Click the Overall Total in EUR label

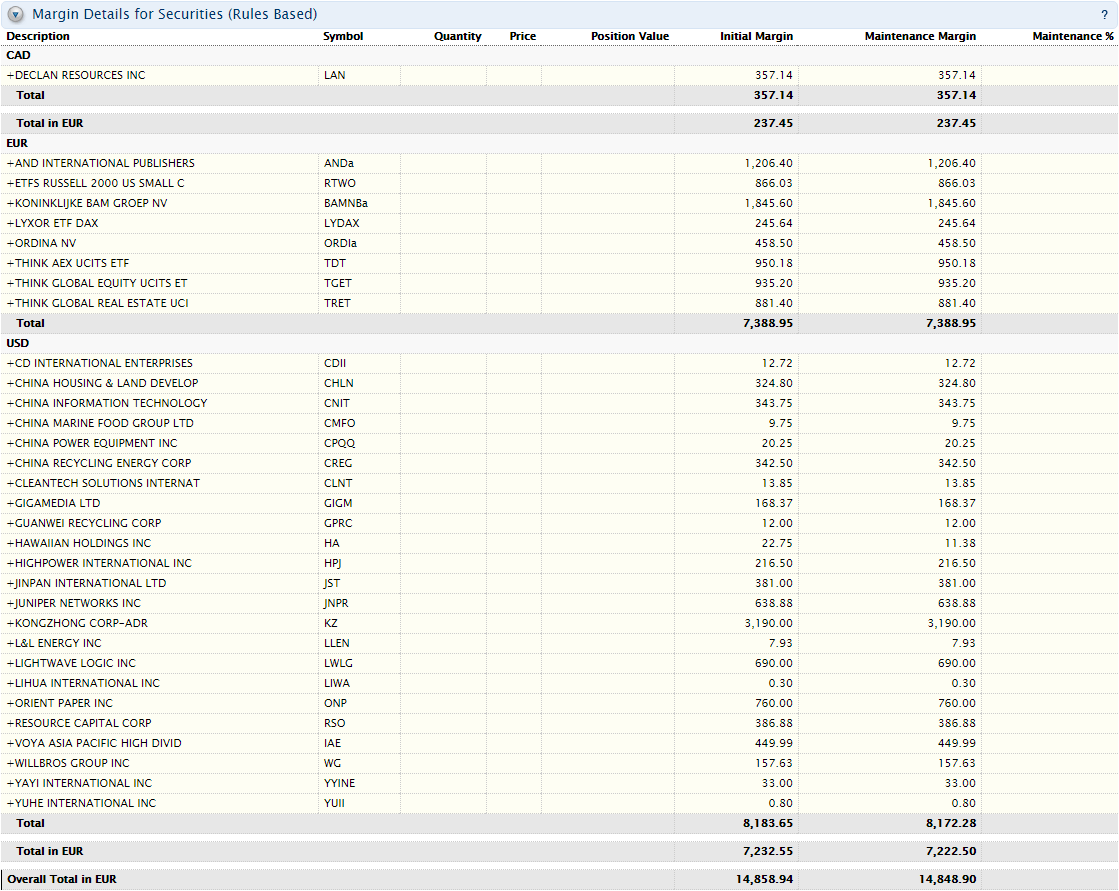coord(62,879)
